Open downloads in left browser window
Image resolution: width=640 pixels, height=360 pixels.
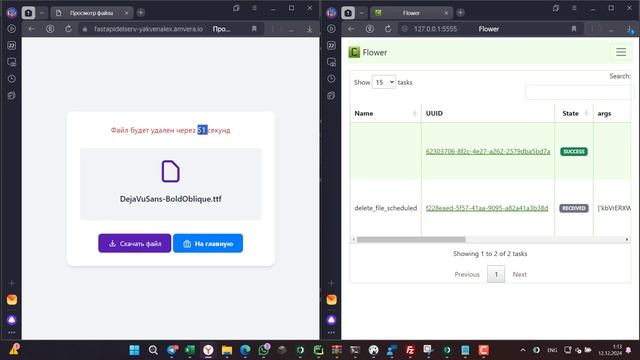(x=309, y=29)
